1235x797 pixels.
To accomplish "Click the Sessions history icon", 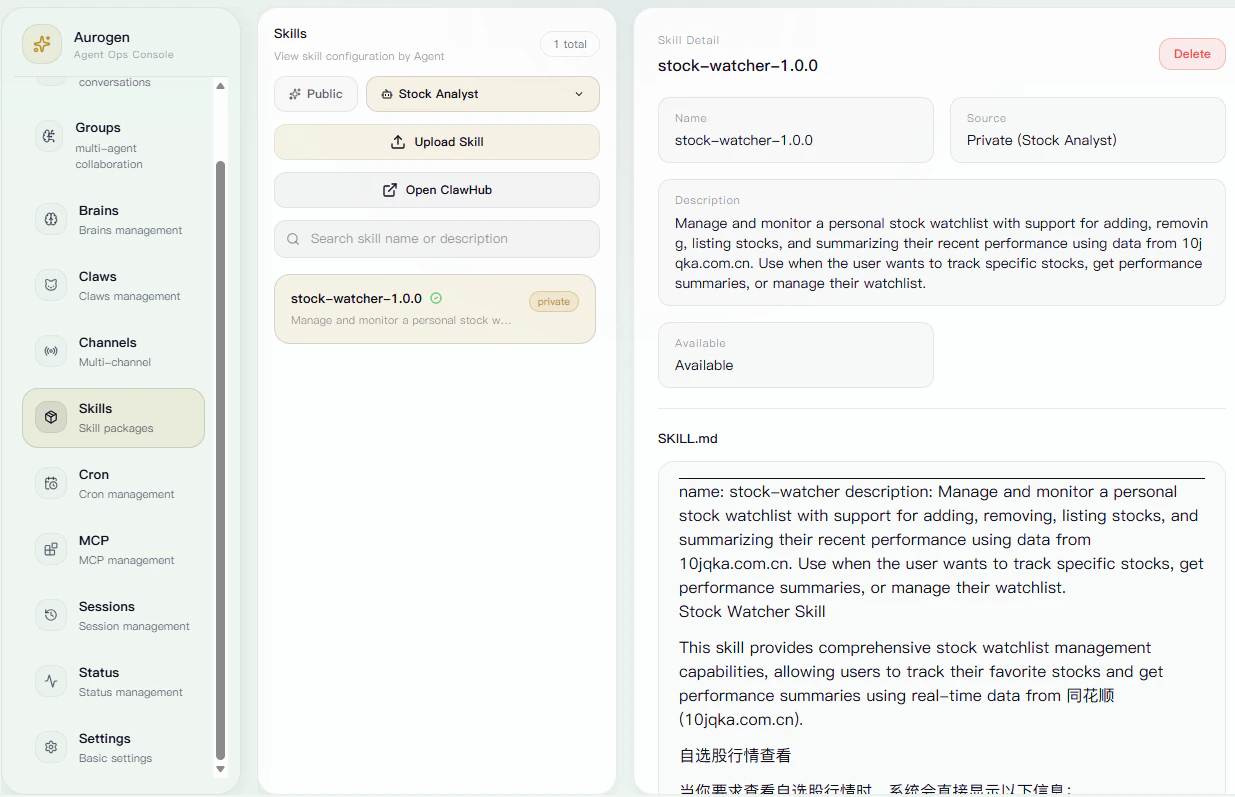I will coord(51,615).
